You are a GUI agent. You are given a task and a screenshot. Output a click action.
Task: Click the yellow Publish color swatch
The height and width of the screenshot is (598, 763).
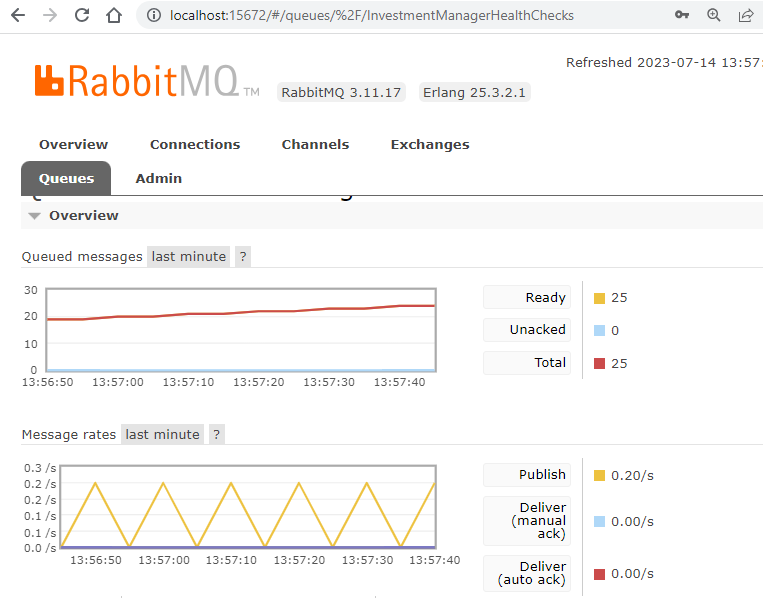click(x=600, y=475)
